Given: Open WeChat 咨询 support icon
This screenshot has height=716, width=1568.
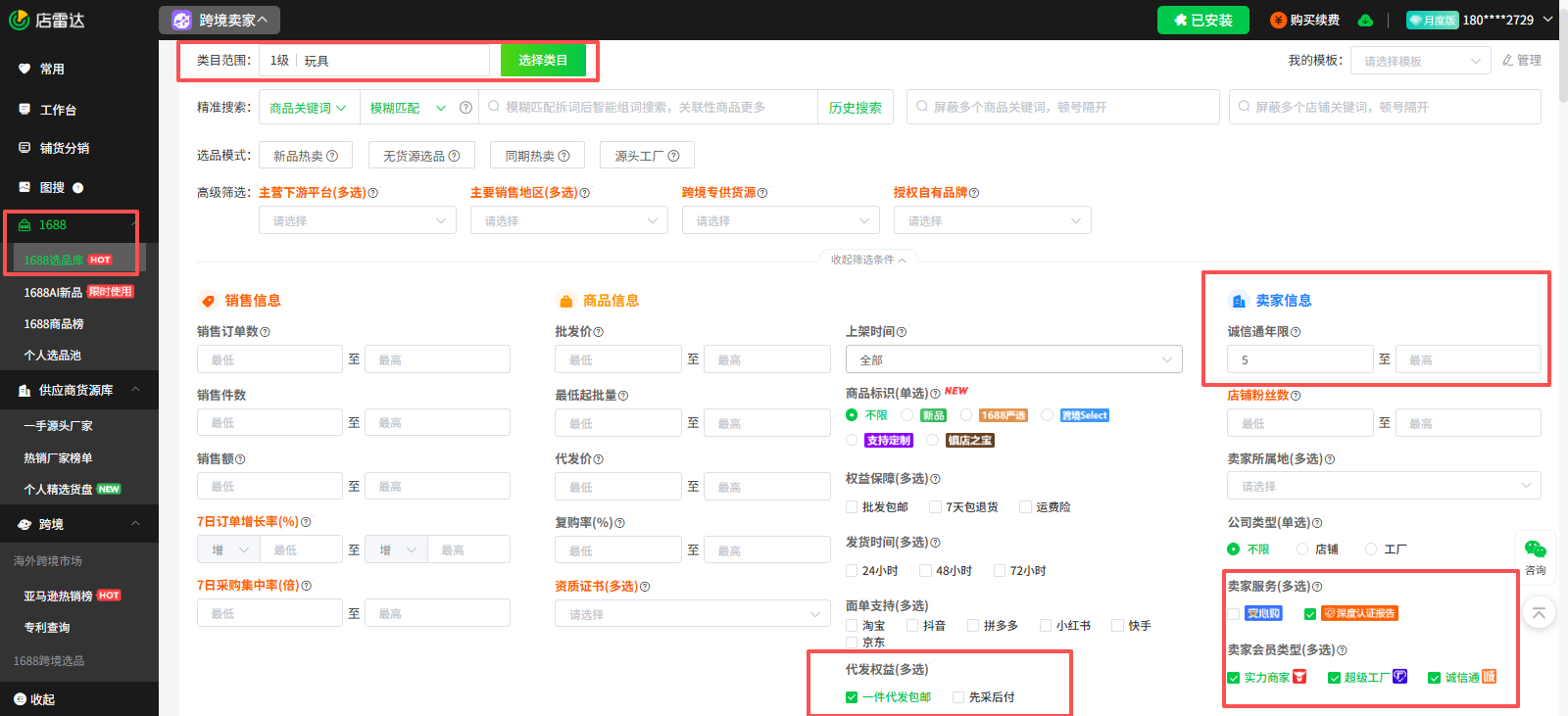Looking at the screenshot, I should point(1536,549).
